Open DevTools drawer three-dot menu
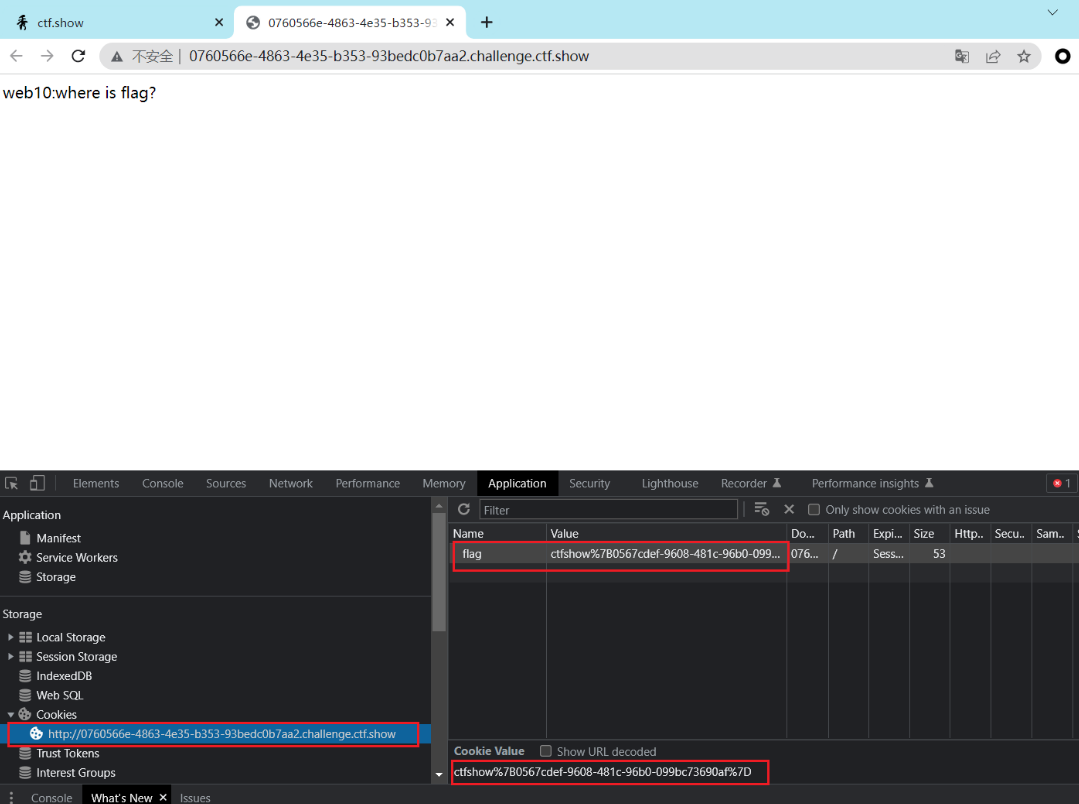Image resolution: width=1079 pixels, height=804 pixels. click(x=11, y=797)
